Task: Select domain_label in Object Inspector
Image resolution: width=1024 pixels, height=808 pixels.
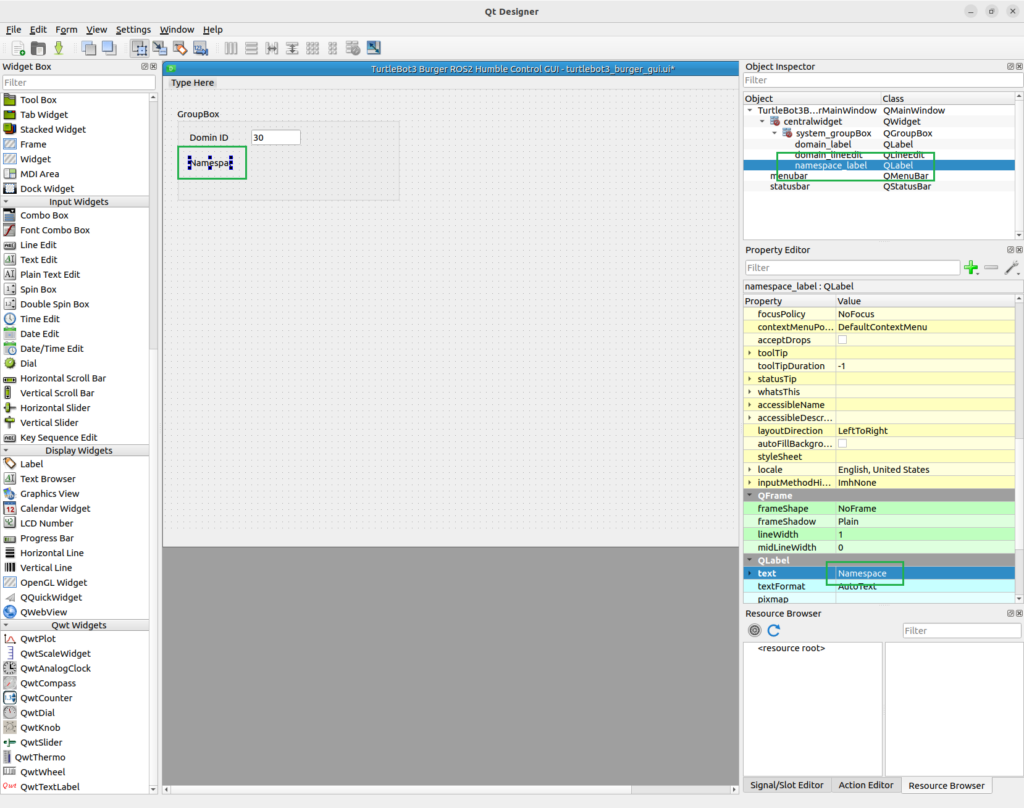Action: tap(823, 144)
